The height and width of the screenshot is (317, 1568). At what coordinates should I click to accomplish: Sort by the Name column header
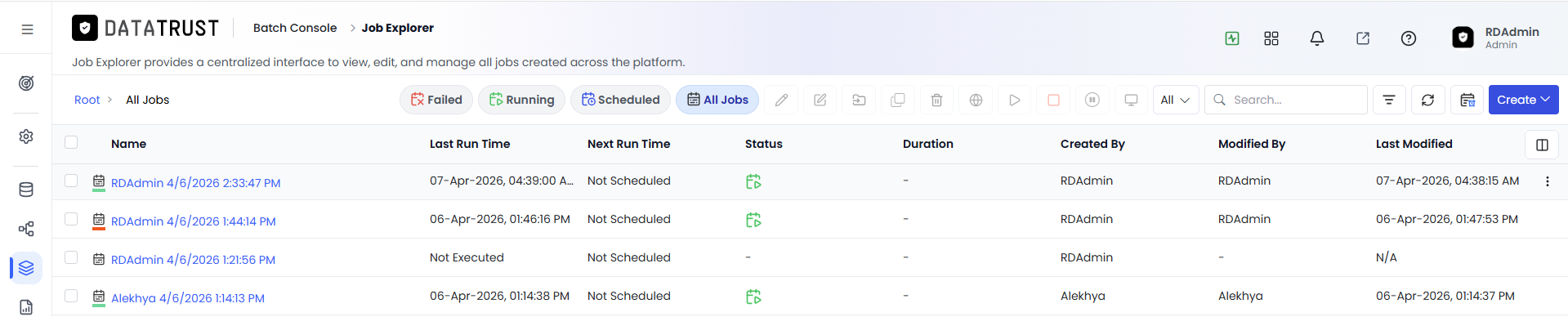[128, 144]
